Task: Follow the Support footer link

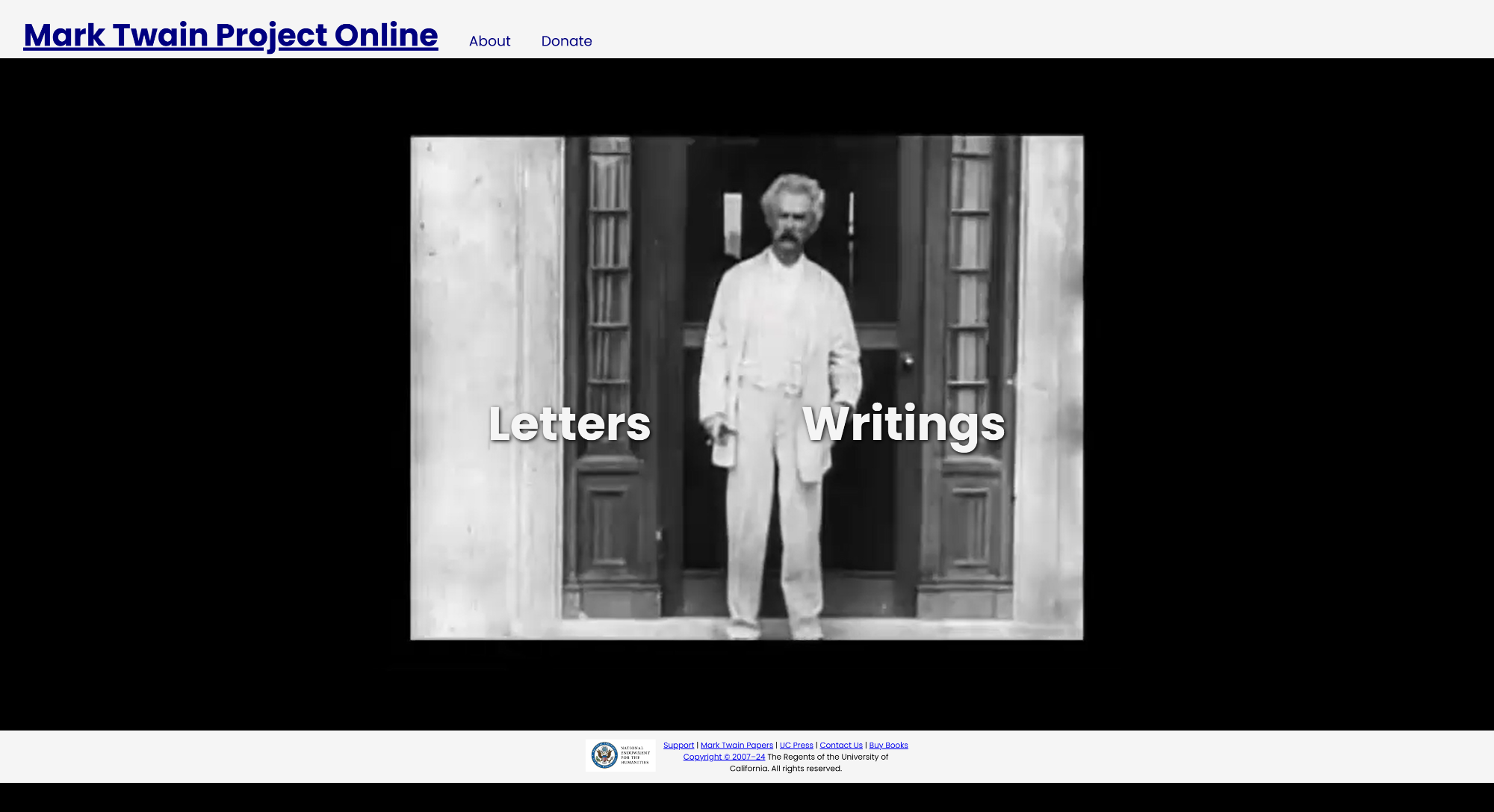Action: (x=678, y=745)
